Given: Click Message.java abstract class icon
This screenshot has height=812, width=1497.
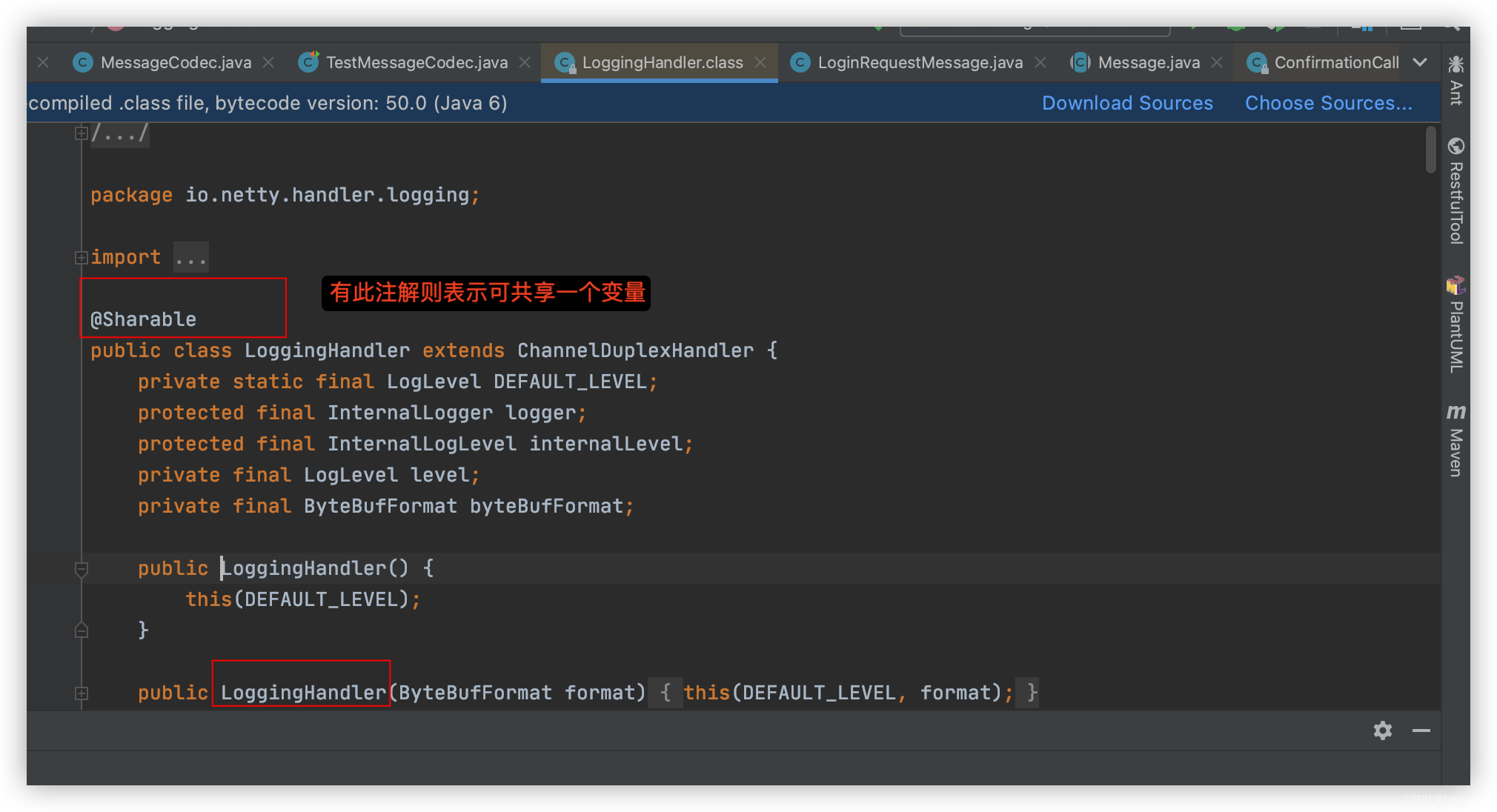Looking at the screenshot, I should (1081, 63).
